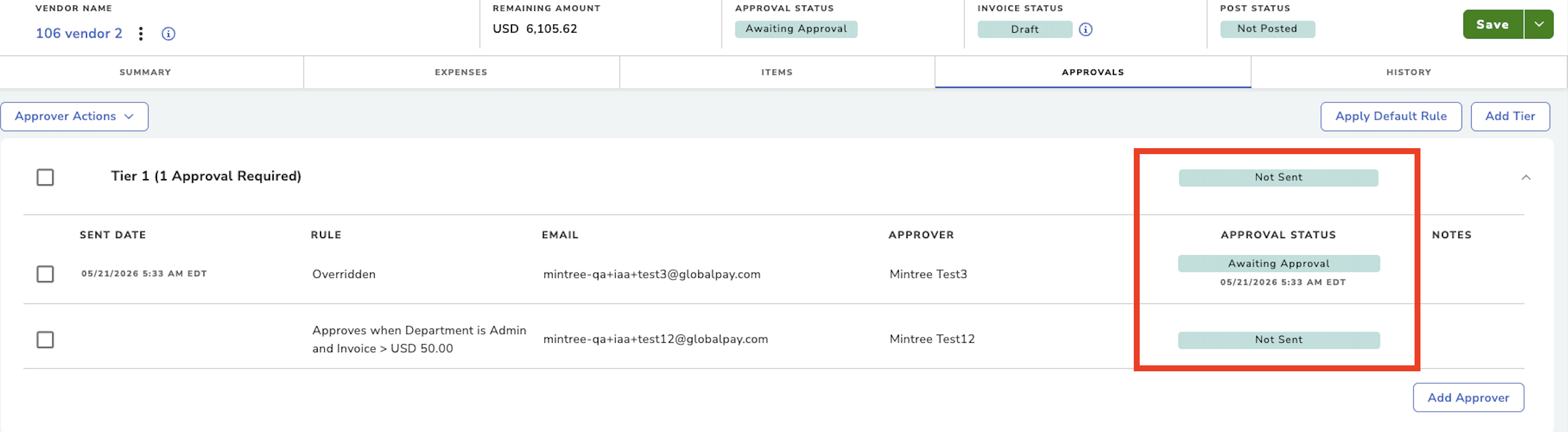The height and width of the screenshot is (432, 1568).
Task: Click the Sent Date column header
Action: (113, 235)
